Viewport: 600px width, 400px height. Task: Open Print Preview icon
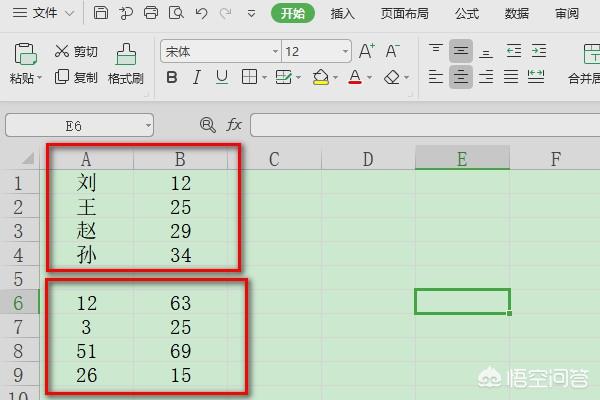pyautogui.click(x=176, y=13)
